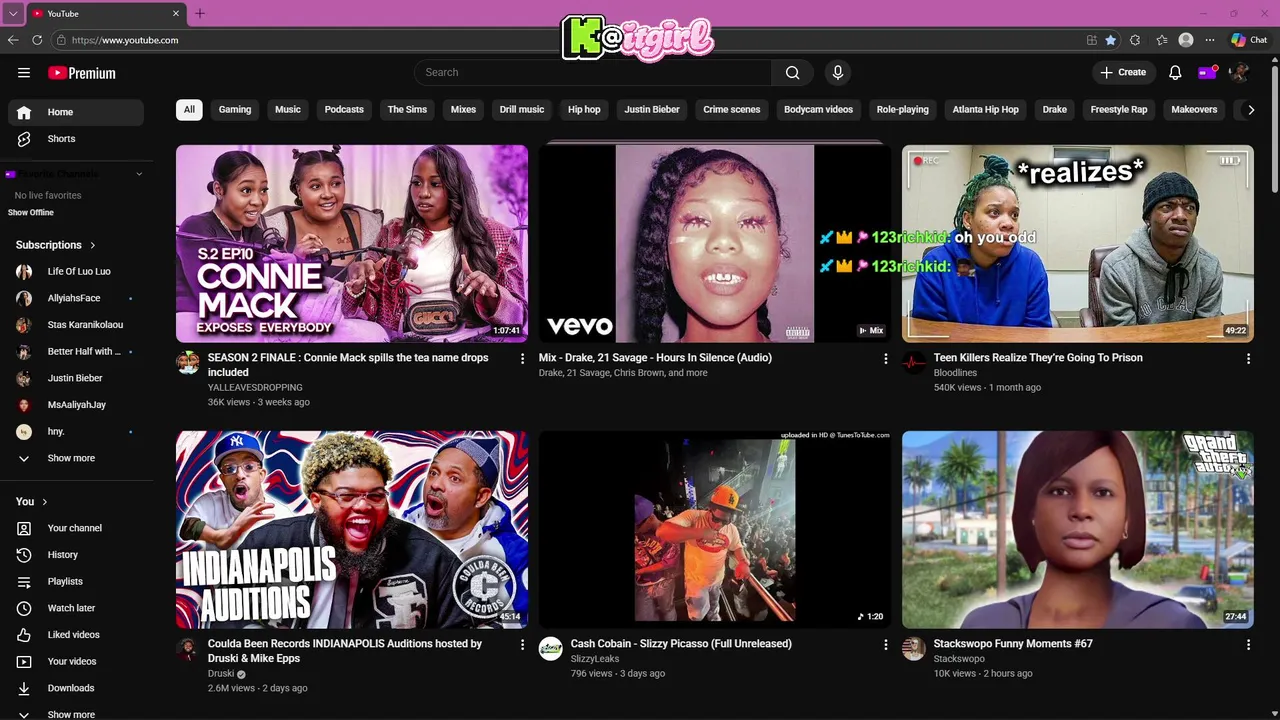1280x720 pixels.
Task: Open the notifications bell
Action: [x=1175, y=72]
